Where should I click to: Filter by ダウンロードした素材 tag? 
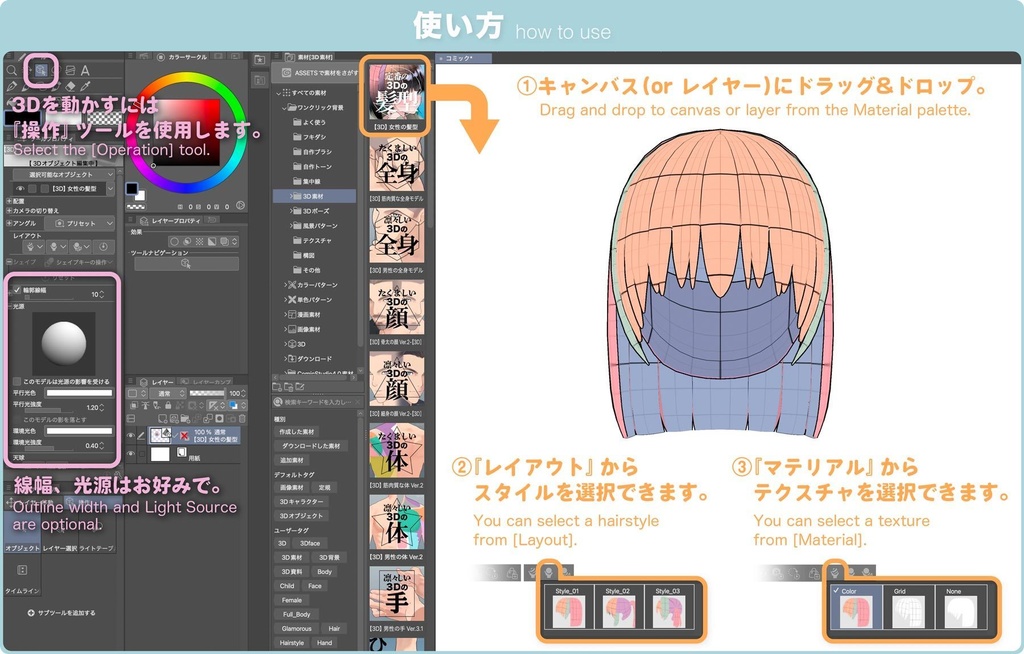[x=310, y=446]
